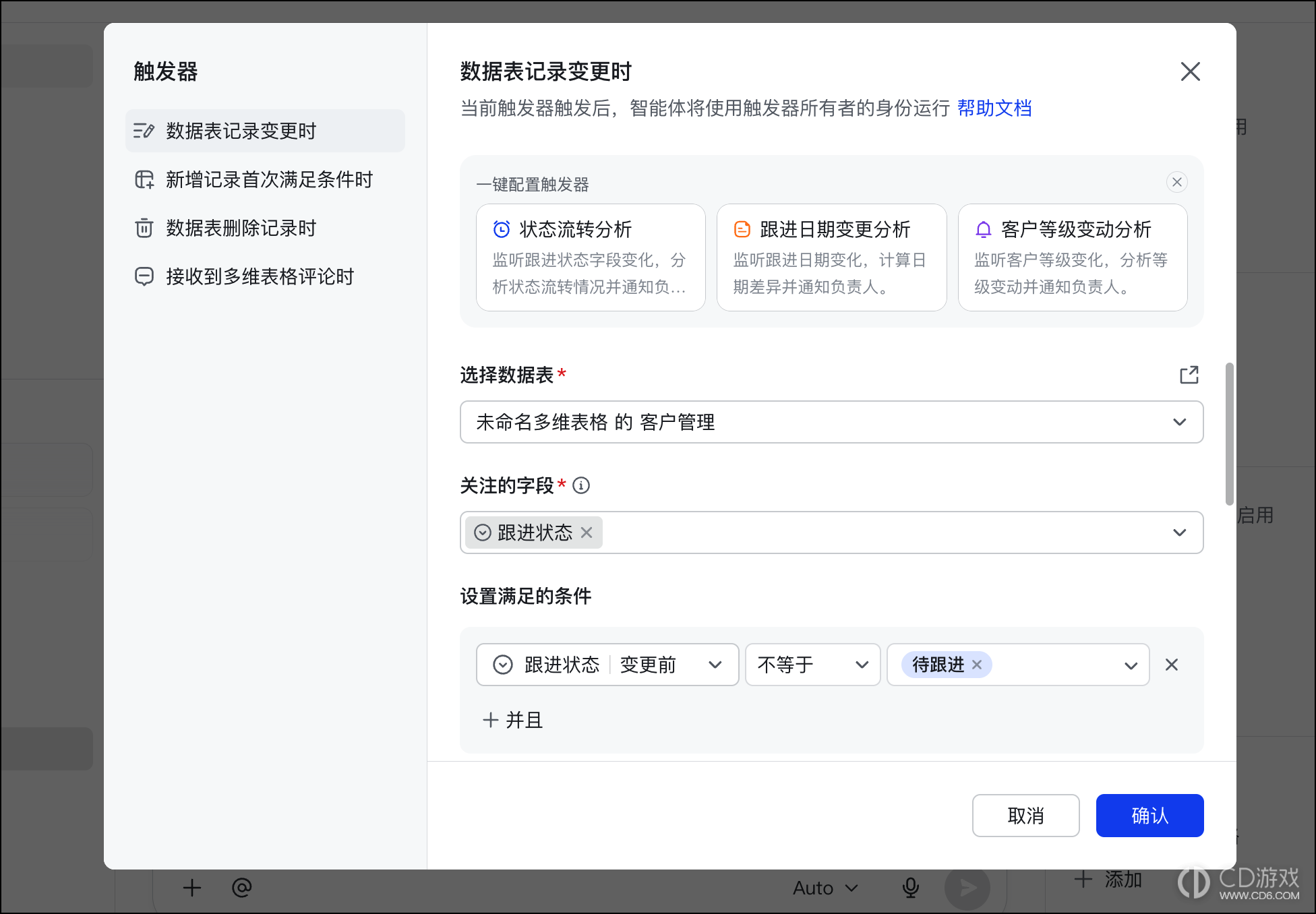Click the 取消 button
The height and width of the screenshot is (914, 1316).
point(1026,816)
